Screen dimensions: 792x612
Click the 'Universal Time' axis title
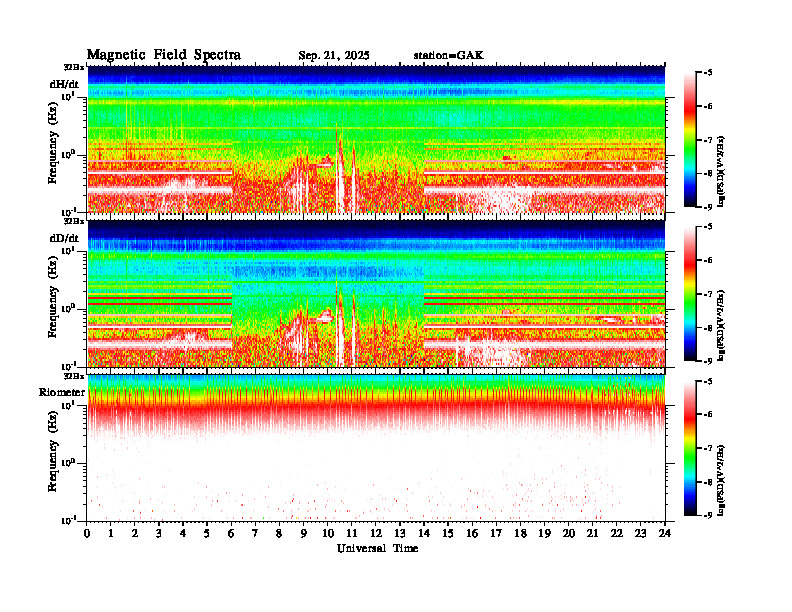click(377, 548)
